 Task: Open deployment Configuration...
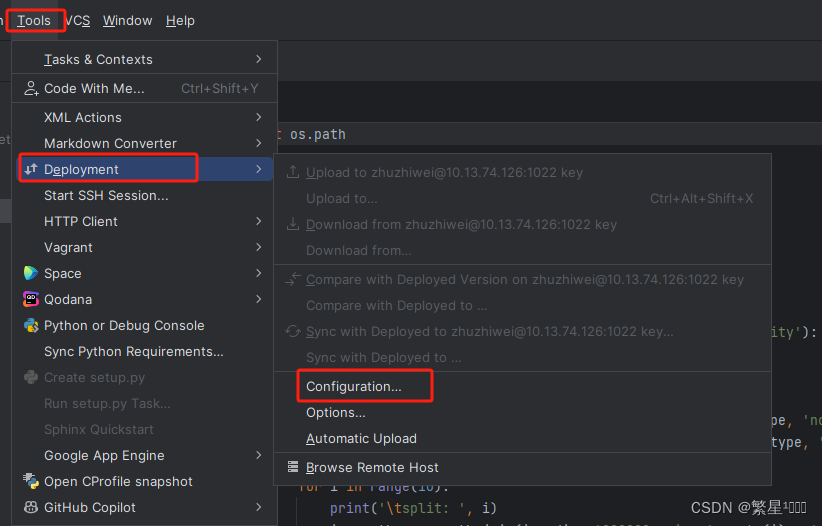click(522, 387)
